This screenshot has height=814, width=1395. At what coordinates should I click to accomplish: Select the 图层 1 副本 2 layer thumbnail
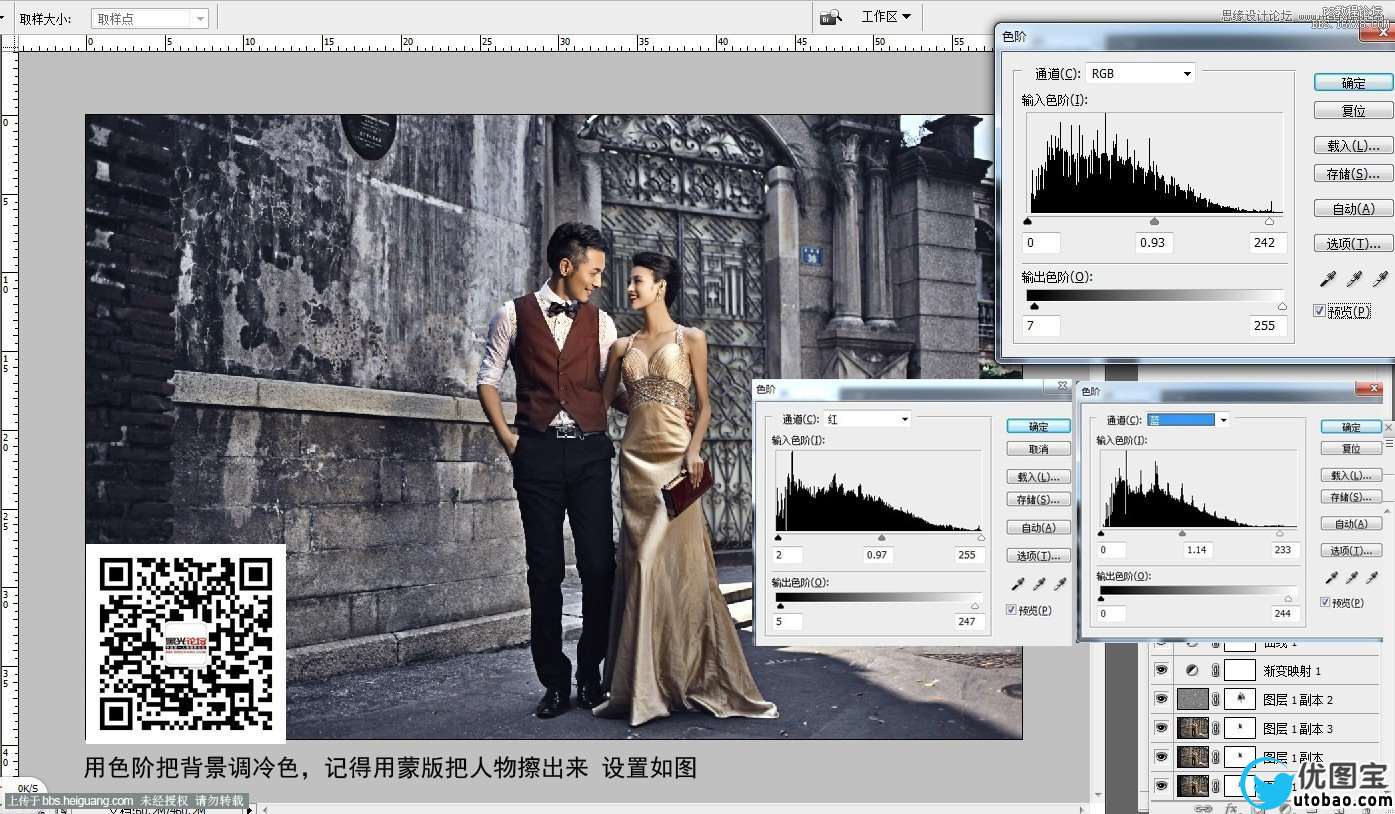point(1193,699)
